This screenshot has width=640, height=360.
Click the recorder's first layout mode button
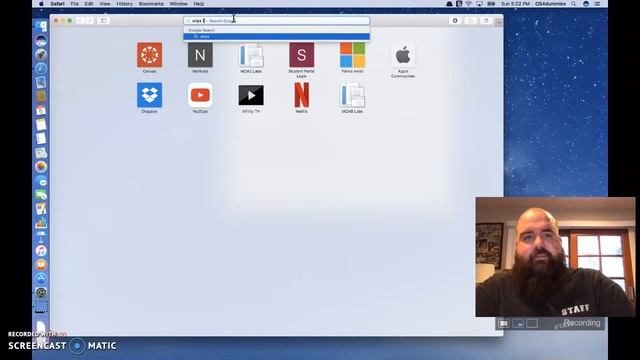pos(504,323)
